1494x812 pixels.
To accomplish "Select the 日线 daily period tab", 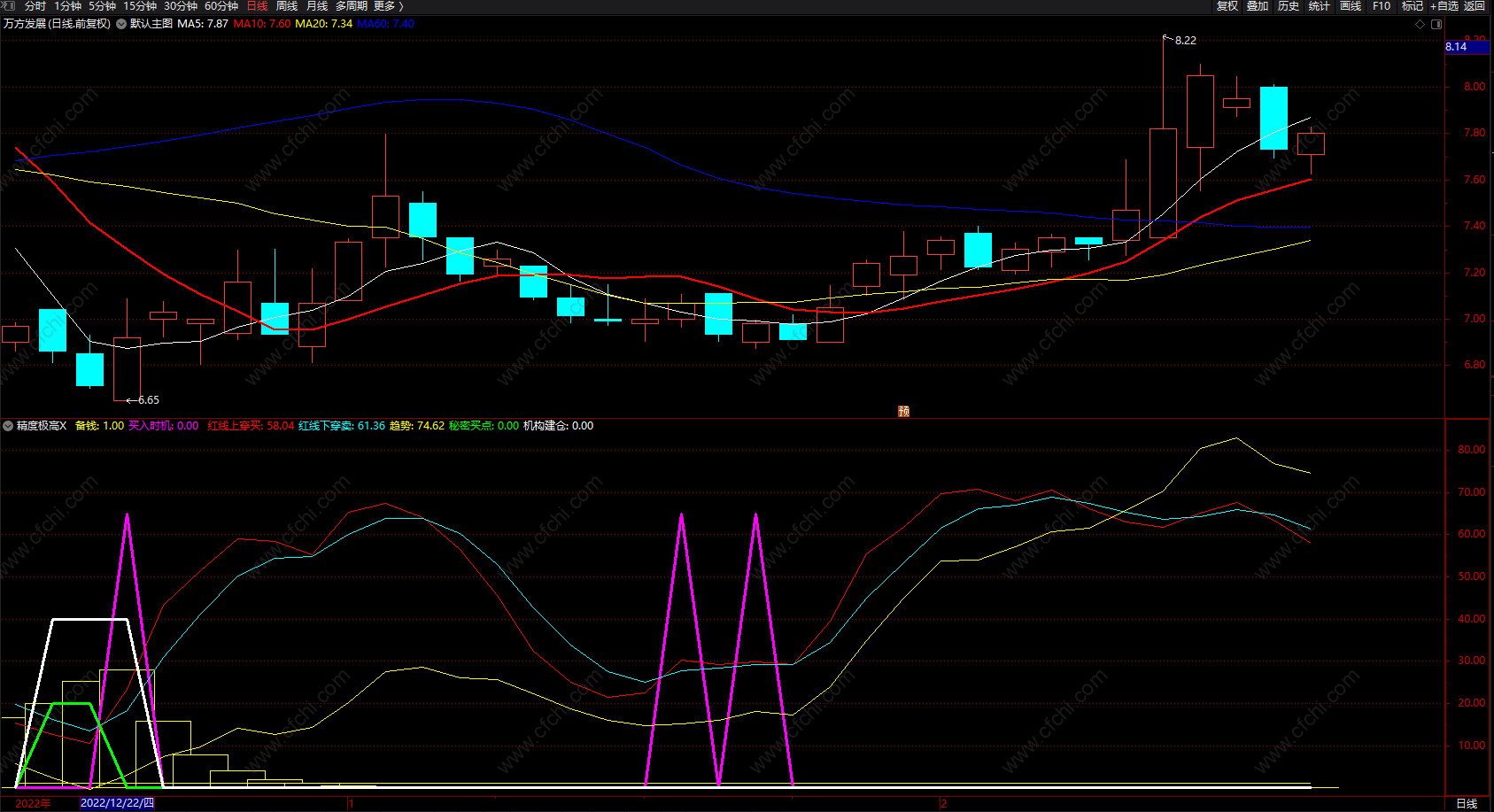I will 257,6.
